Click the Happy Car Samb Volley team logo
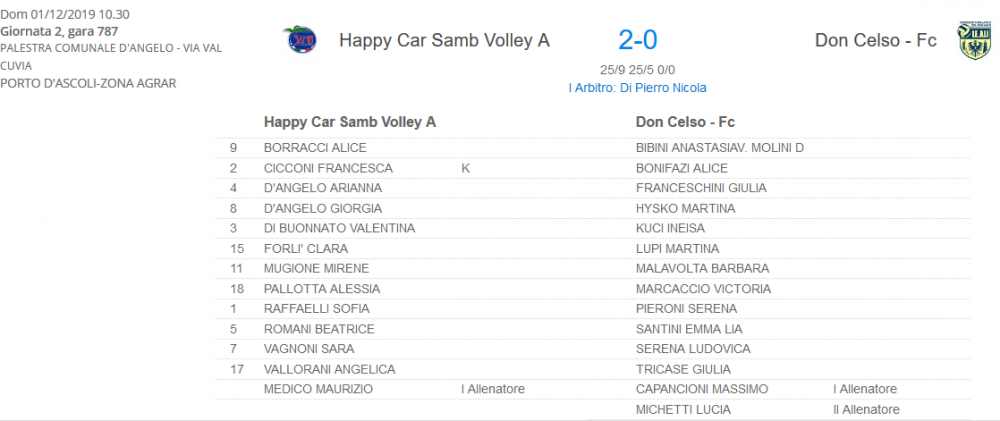Screen dimensions: 1000x421 click(x=300, y=40)
